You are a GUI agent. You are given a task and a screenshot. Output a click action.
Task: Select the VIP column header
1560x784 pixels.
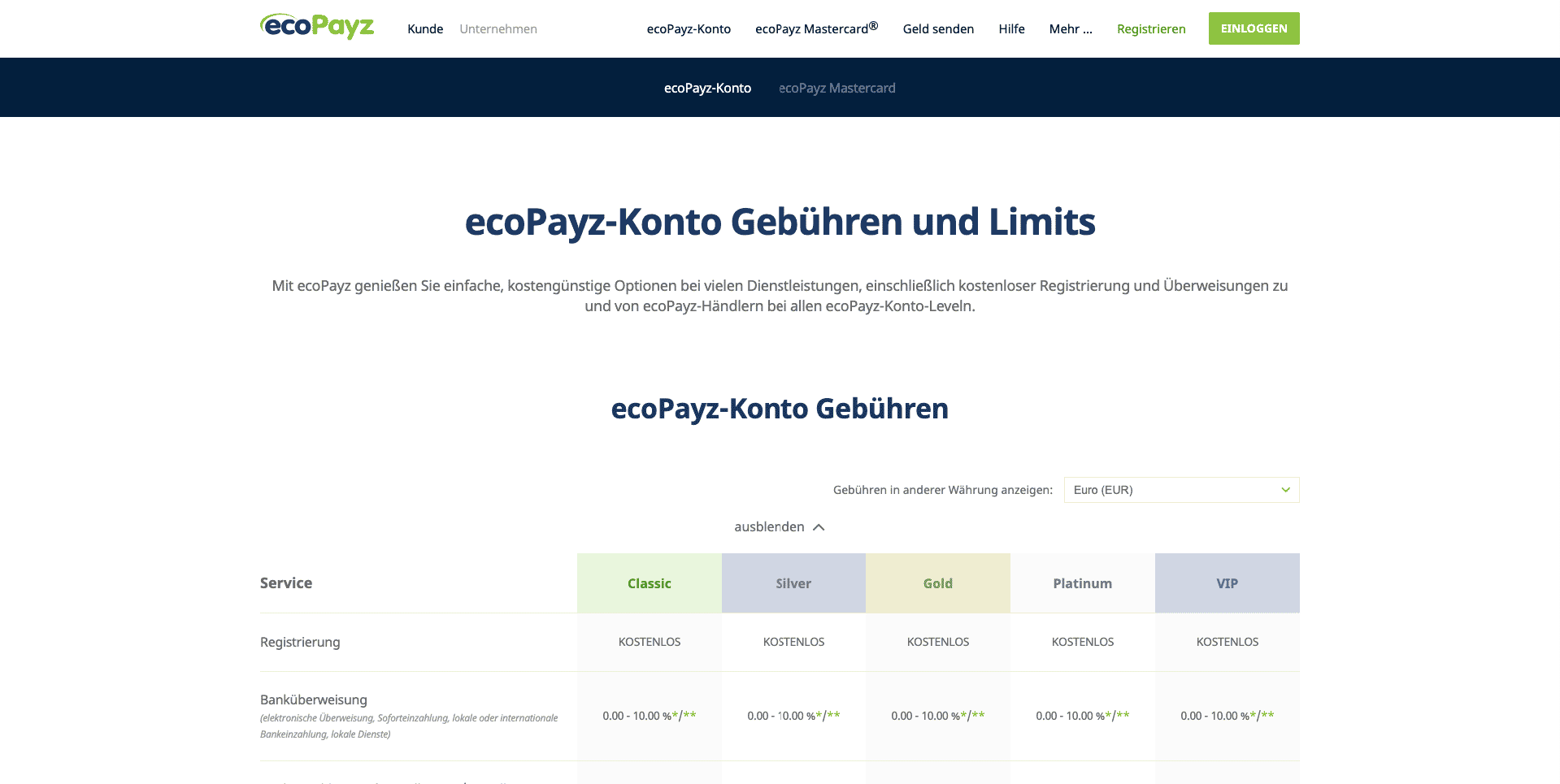(1228, 583)
